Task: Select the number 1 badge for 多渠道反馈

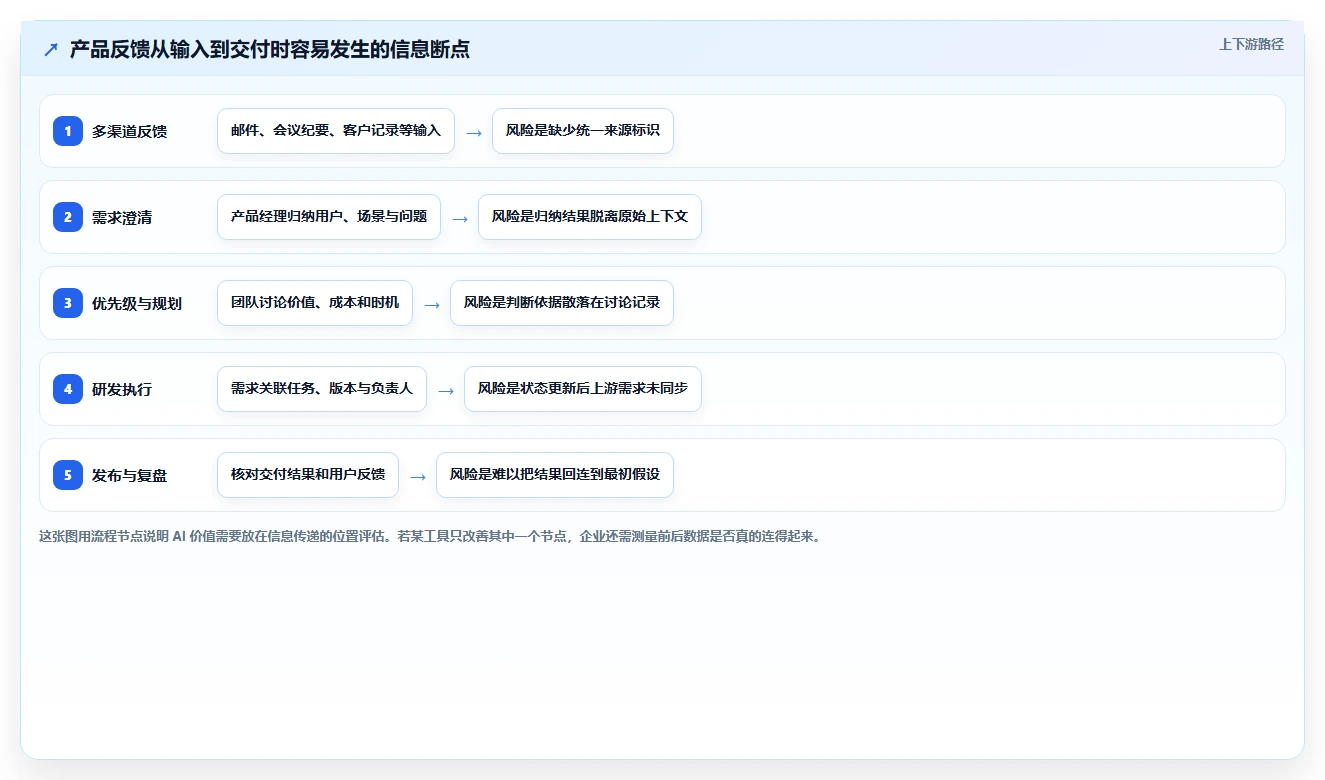Action: click(68, 131)
